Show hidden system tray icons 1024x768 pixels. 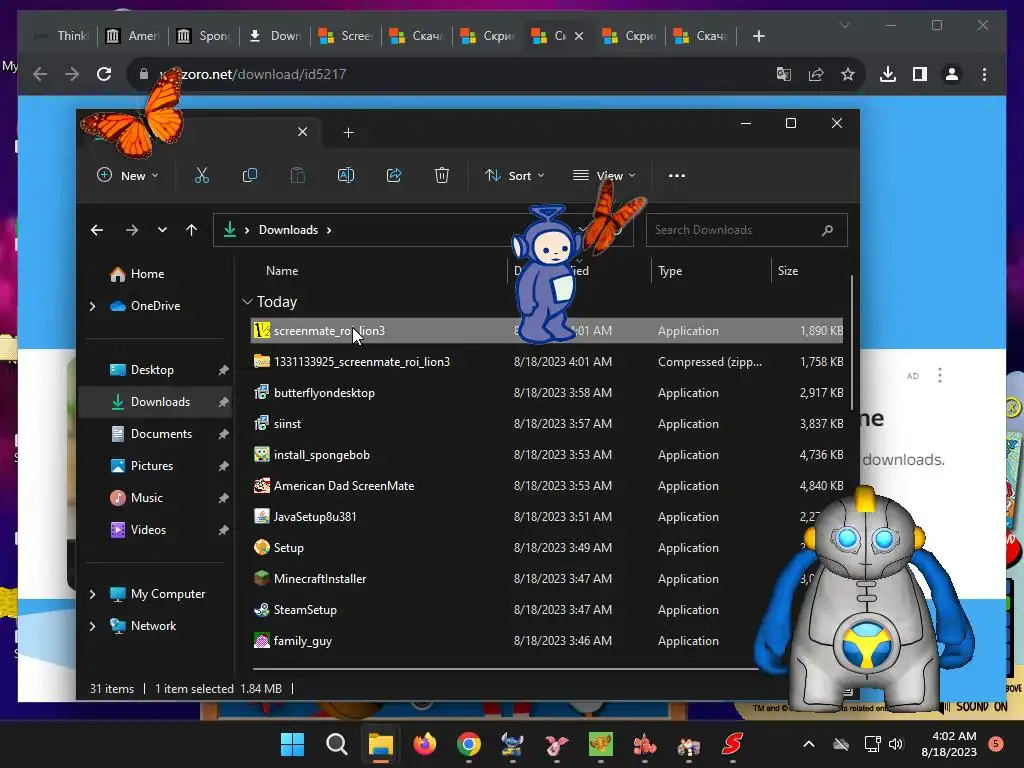click(x=808, y=744)
